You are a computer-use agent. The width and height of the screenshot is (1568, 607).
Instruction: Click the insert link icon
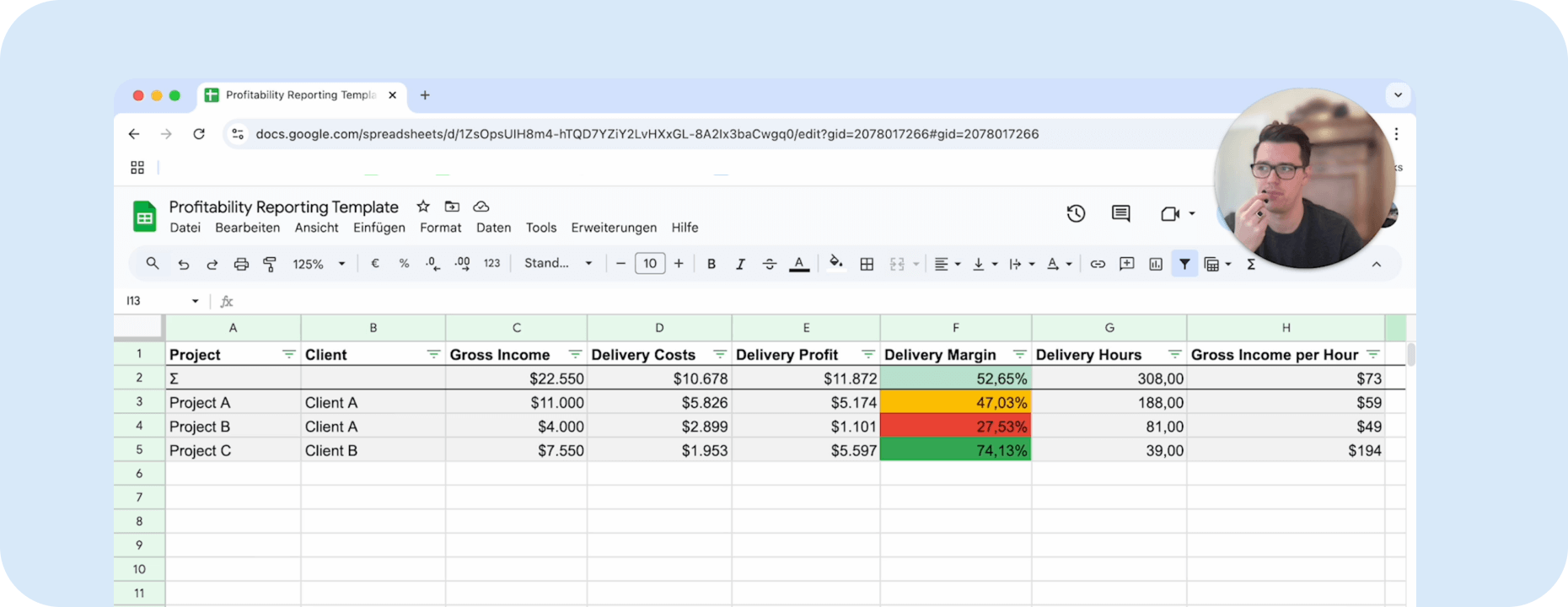click(1098, 264)
